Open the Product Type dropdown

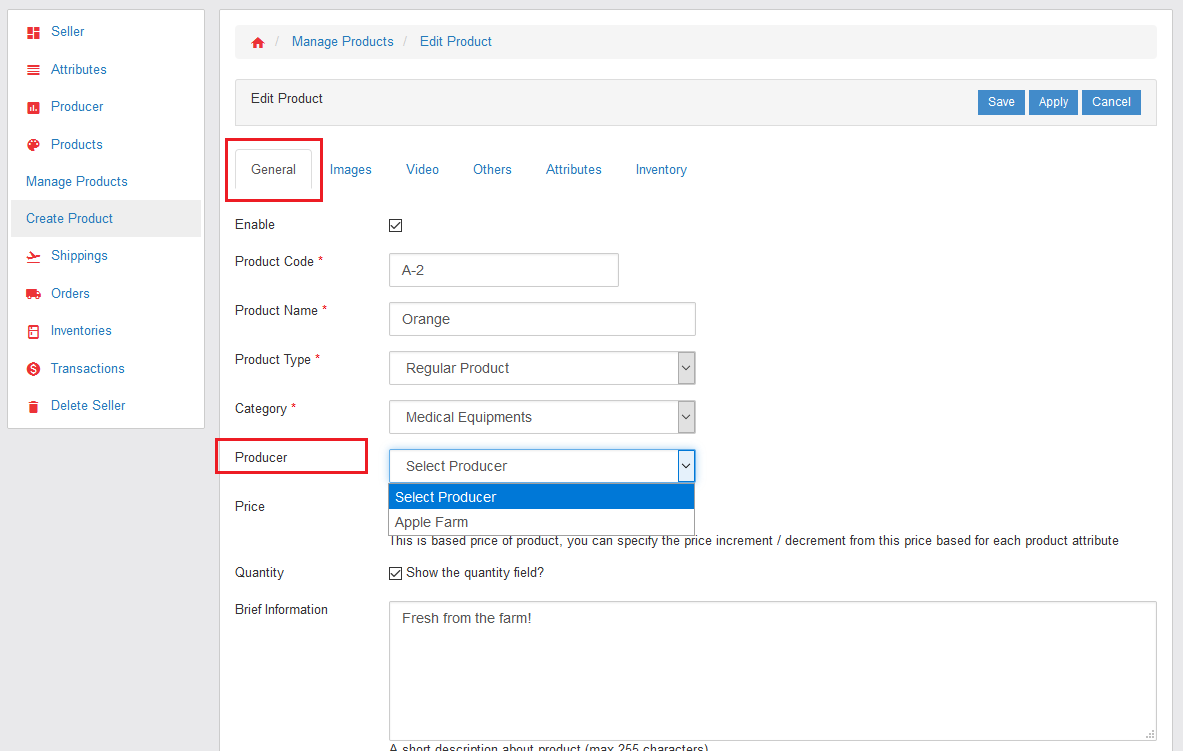tap(541, 368)
